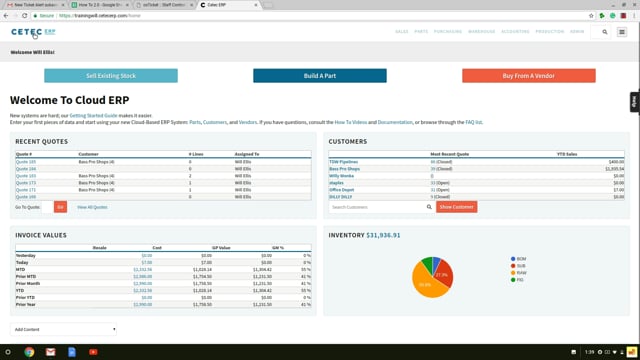Image resolution: width=640 pixels, height=360 pixels.
Task: Open the Getting Started Guide link
Action: click(x=93, y=116)
